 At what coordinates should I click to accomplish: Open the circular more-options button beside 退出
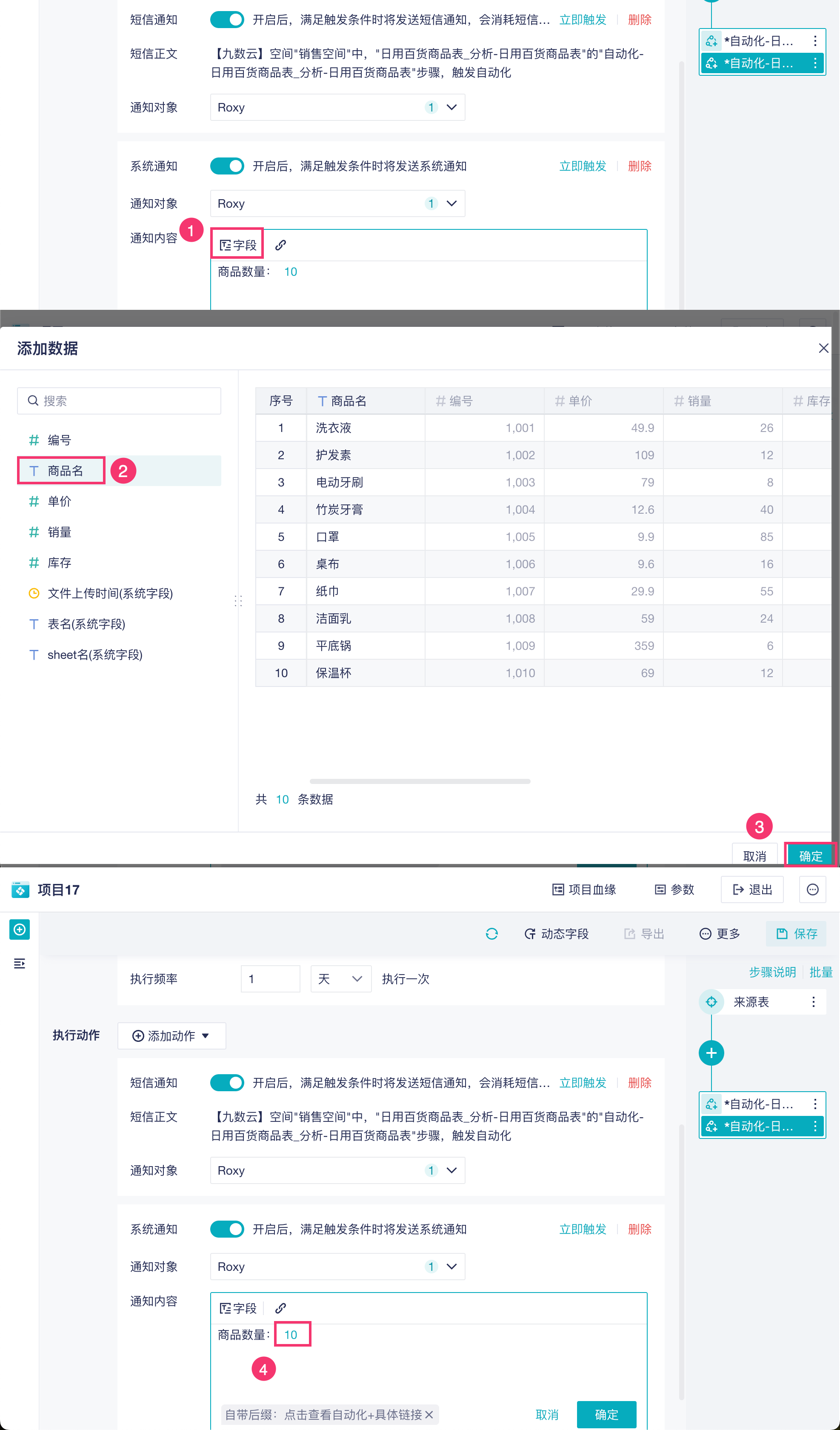click(812, 889)
